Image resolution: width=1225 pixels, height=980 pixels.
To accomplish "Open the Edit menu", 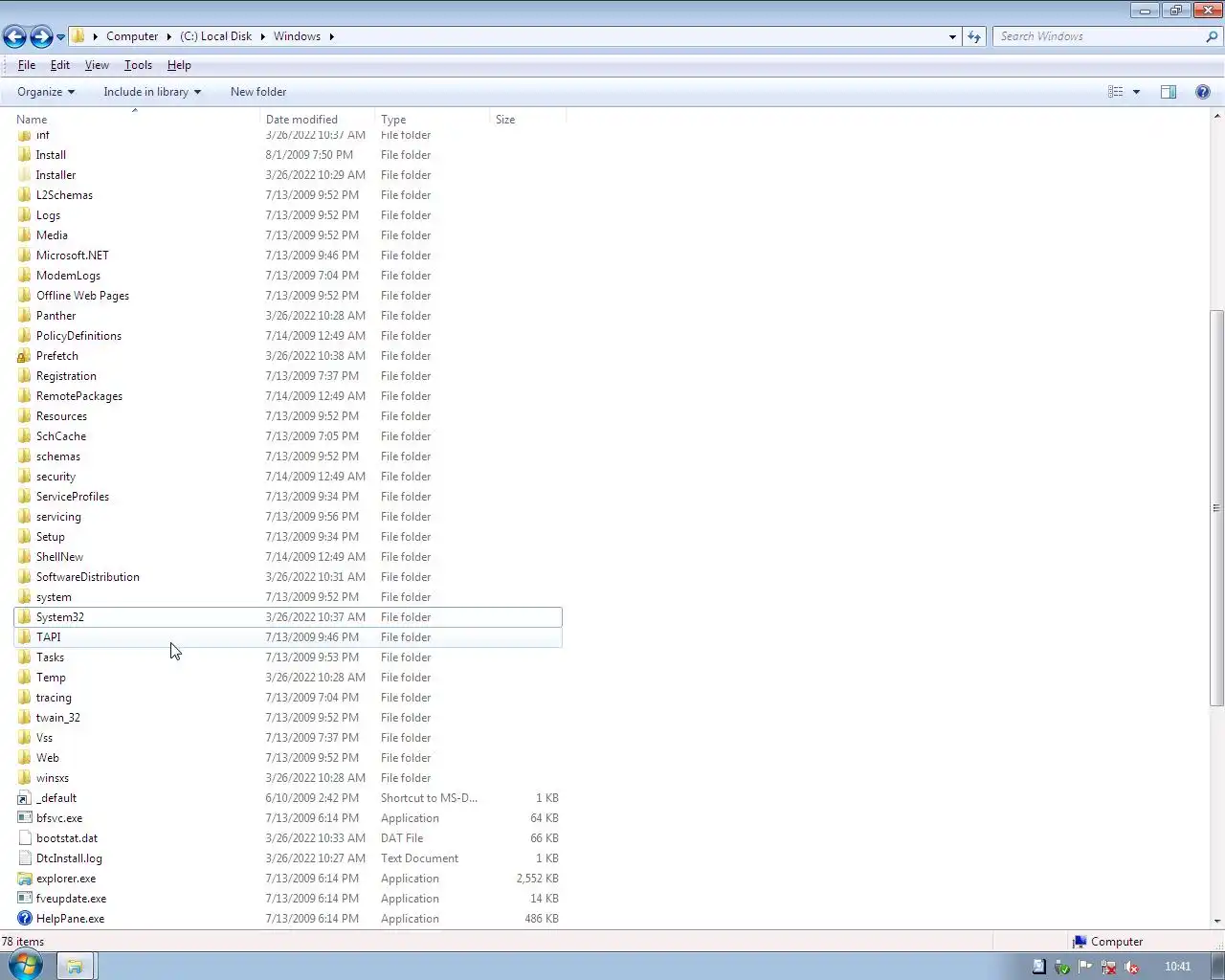I will tap(60, 65).
